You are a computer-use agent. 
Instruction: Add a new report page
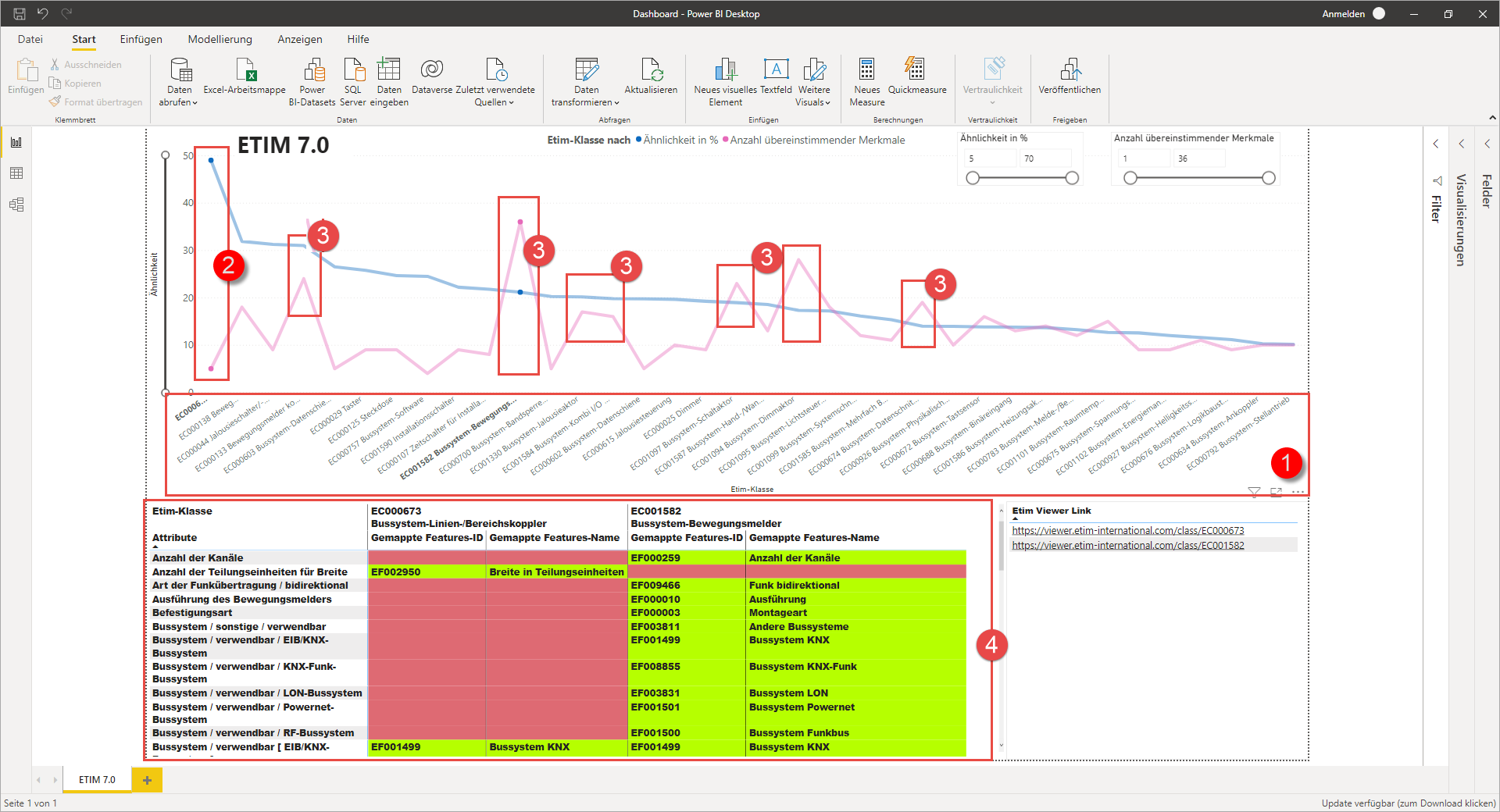coord(147,780)
